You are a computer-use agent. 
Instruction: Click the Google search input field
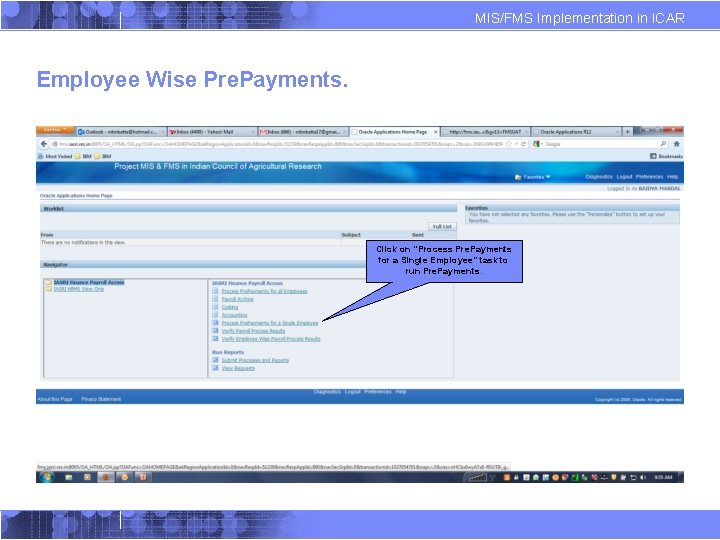tap(602, 144)
